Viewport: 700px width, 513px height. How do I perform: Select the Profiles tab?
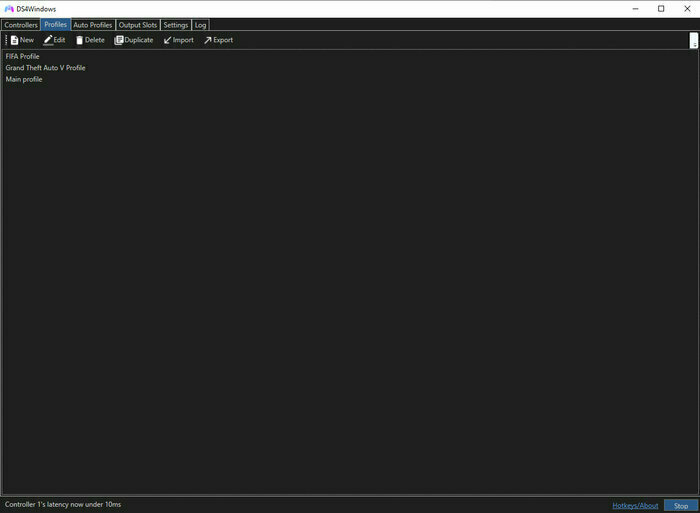coord(55,25)
